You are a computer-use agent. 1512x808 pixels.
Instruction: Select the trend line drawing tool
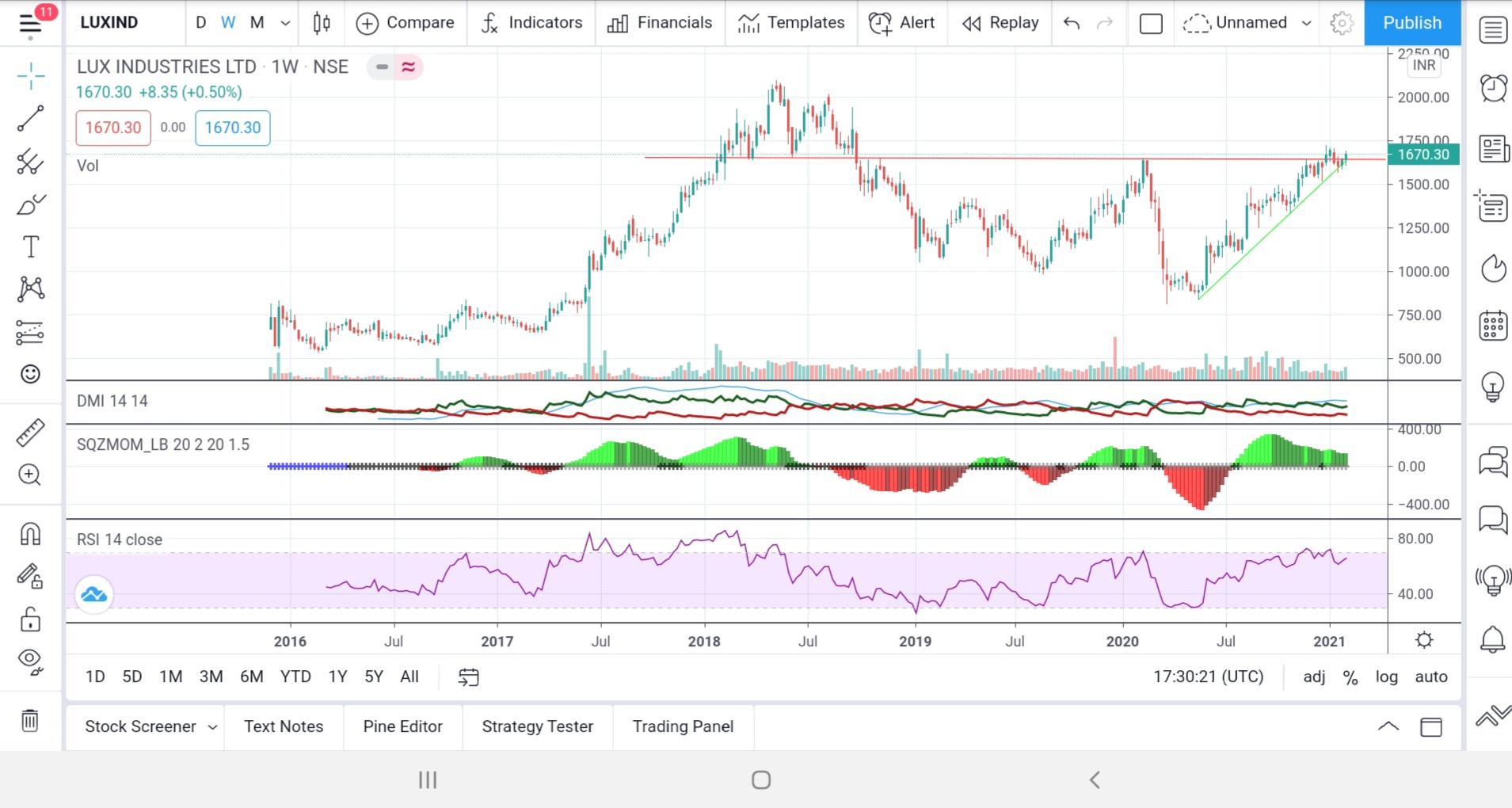(30, 119)
